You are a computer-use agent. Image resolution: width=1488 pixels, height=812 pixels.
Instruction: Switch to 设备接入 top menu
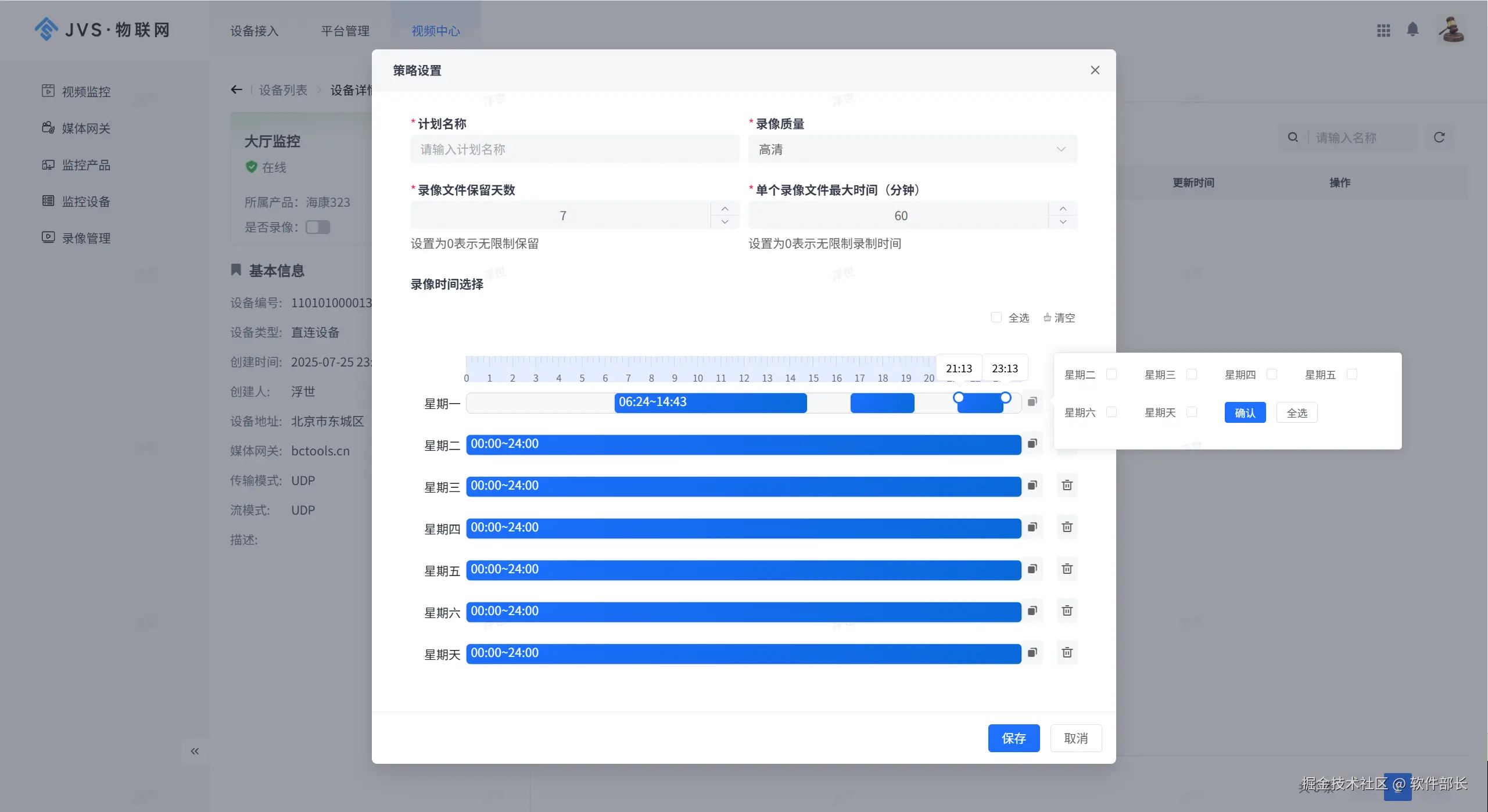click(x=254, y=31)
